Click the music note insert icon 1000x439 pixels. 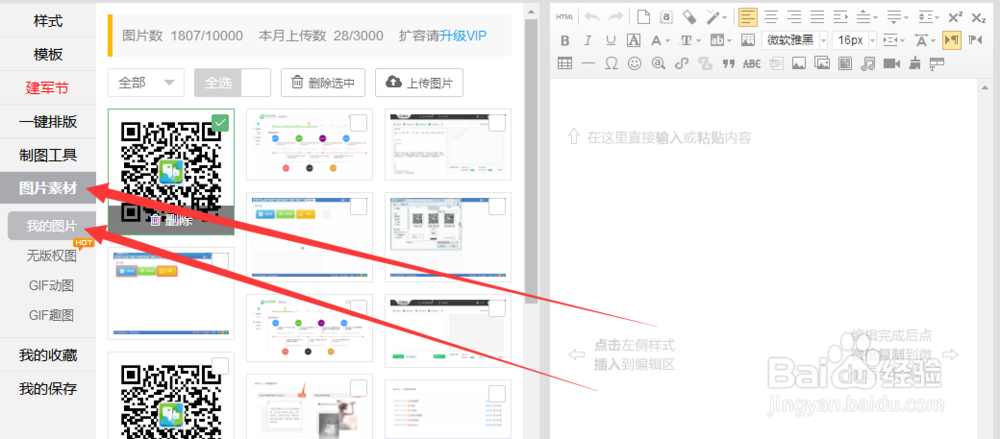coord(868,63)
